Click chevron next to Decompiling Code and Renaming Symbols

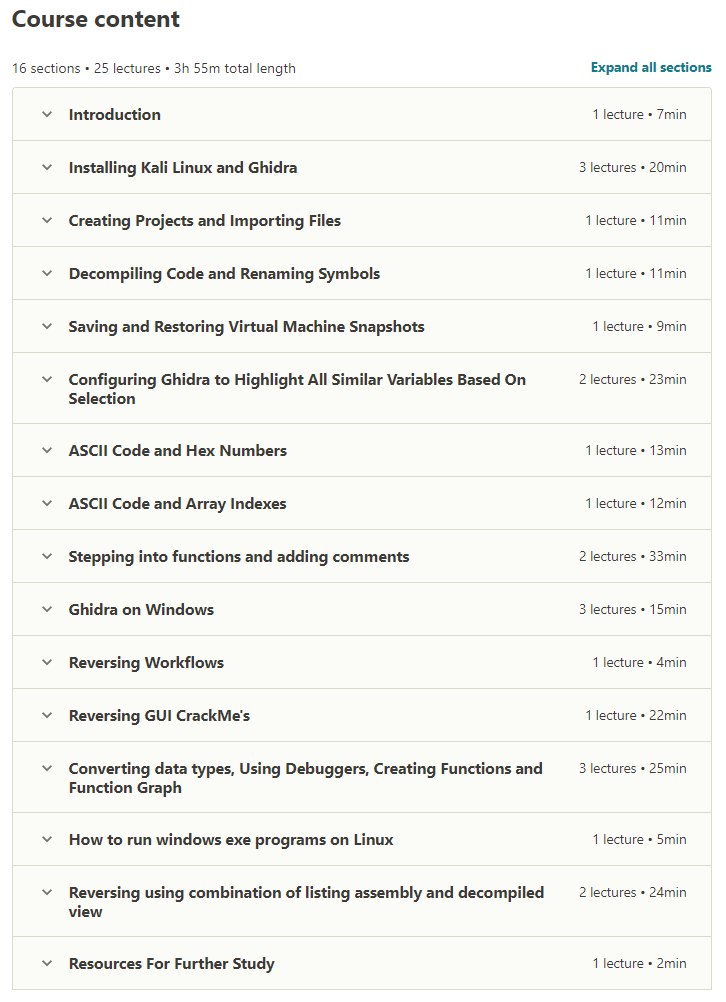[47, 274]
